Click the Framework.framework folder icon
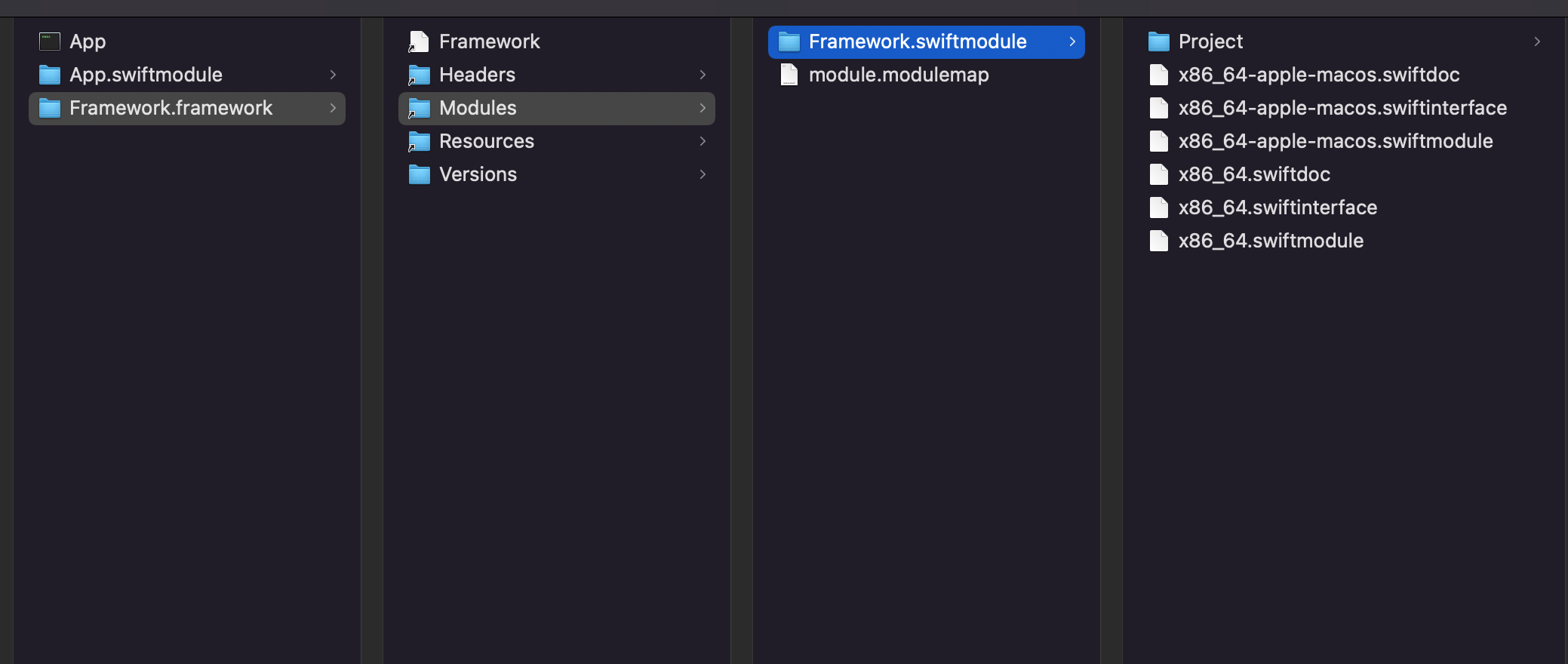This screenshot has width=1568, height=664. [x=50, y=108]
